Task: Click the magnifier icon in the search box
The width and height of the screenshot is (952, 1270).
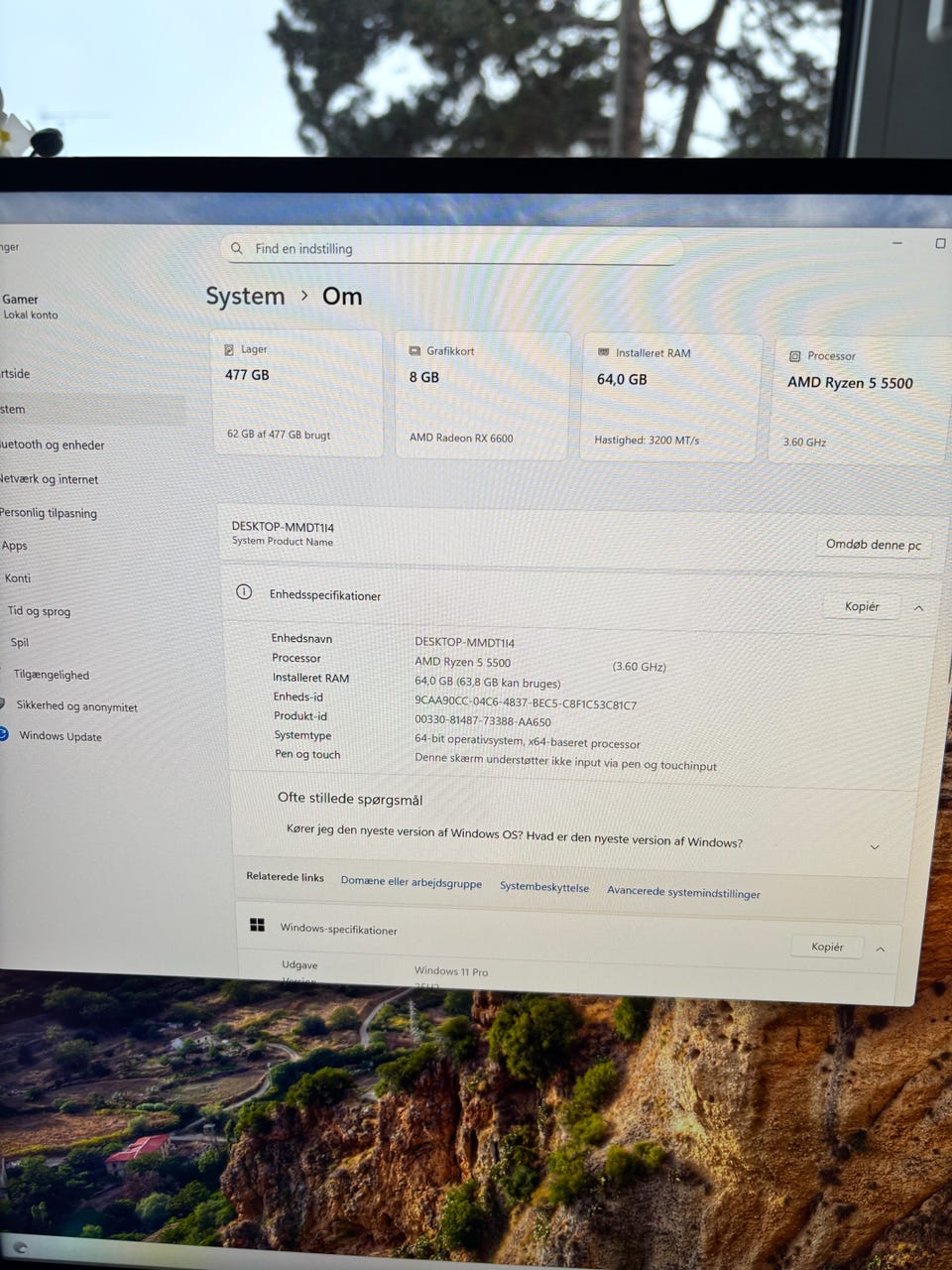Action: (x=236, y=248)
